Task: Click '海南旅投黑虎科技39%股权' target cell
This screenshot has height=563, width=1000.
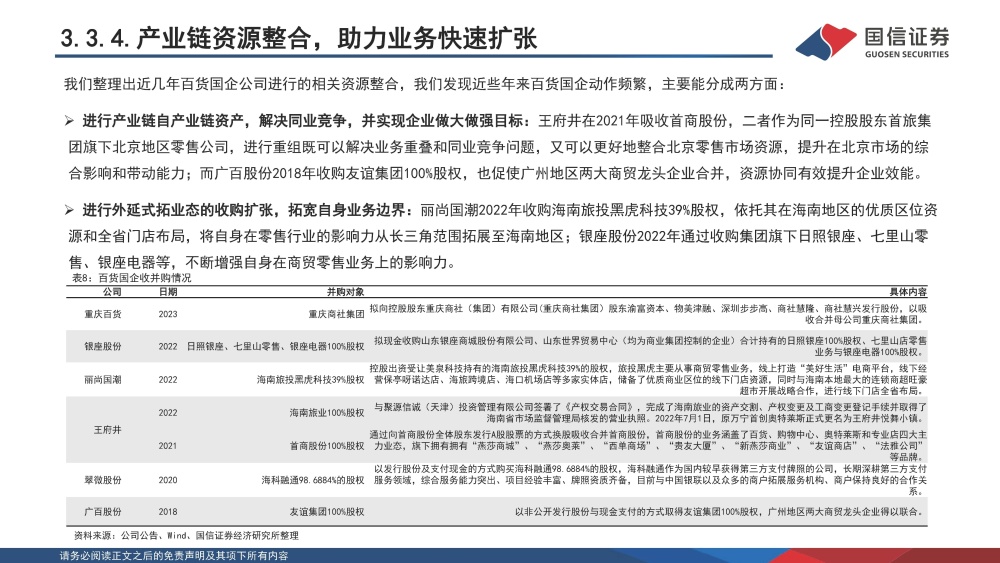Action: pos(311,379)
